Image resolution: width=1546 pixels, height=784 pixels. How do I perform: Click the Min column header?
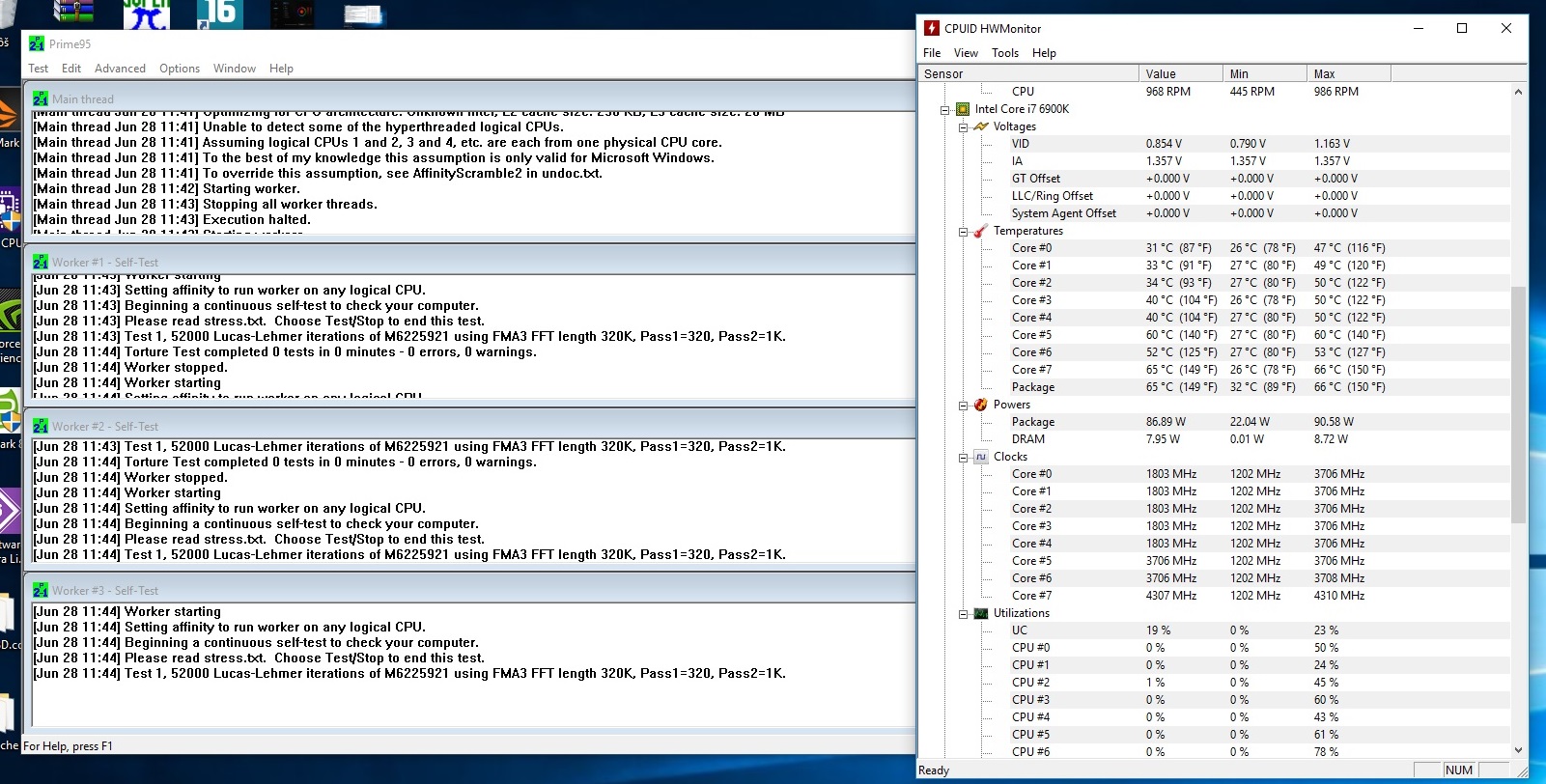coord(1265,73)
